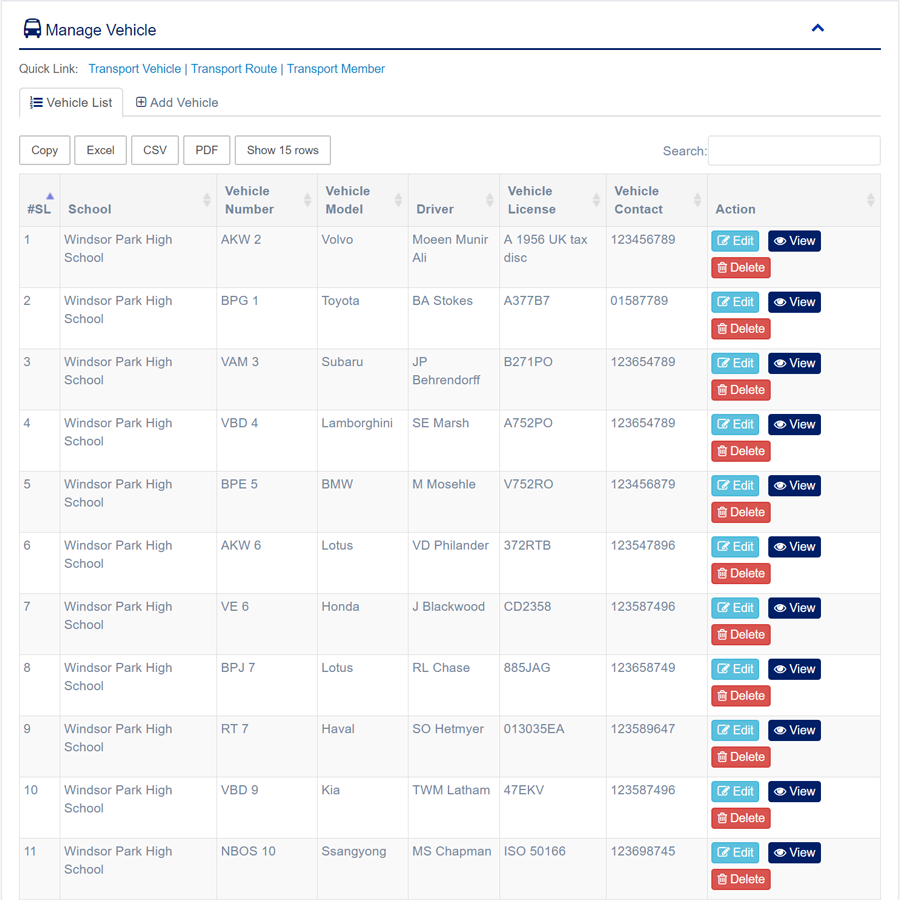Viewport: 900px width, 900px height.
Task: Edit the VE 6 Honda vehicle
Action: coord(735,608)
